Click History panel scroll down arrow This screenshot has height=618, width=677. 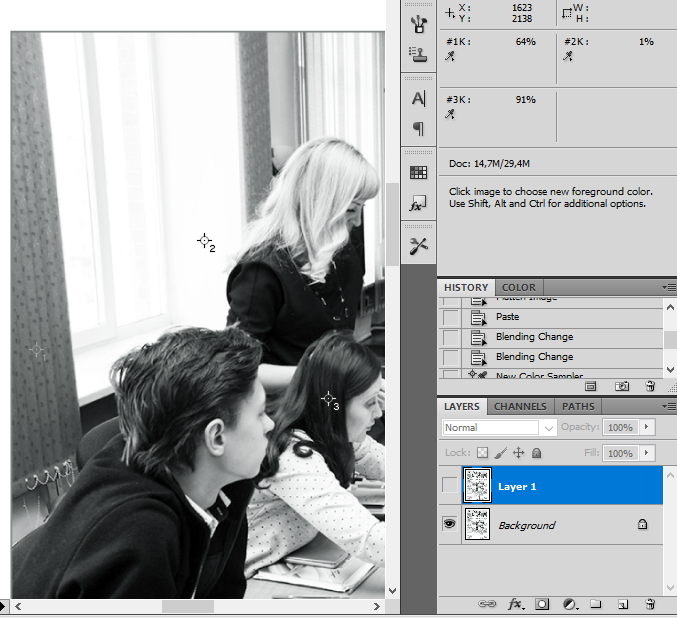click(670, 370)
